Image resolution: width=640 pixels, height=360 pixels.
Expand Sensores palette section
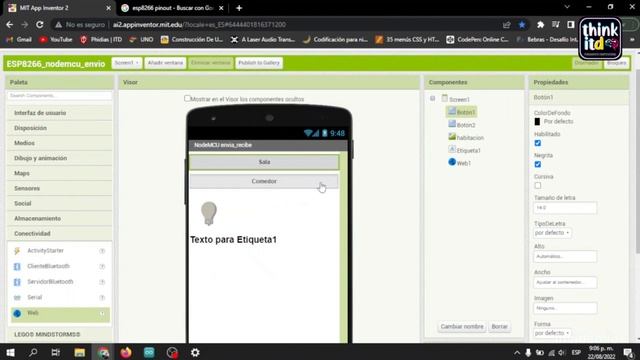tap(60, 188)
